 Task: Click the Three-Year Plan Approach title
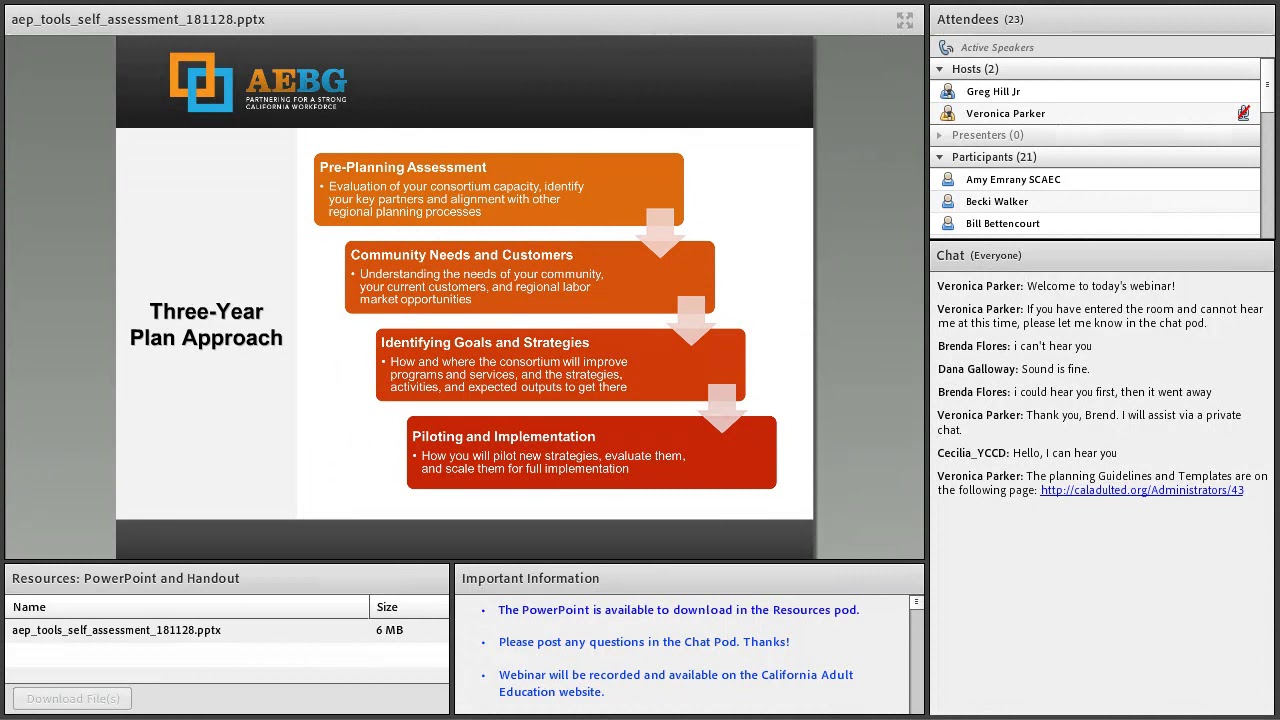tap(206, 325)
